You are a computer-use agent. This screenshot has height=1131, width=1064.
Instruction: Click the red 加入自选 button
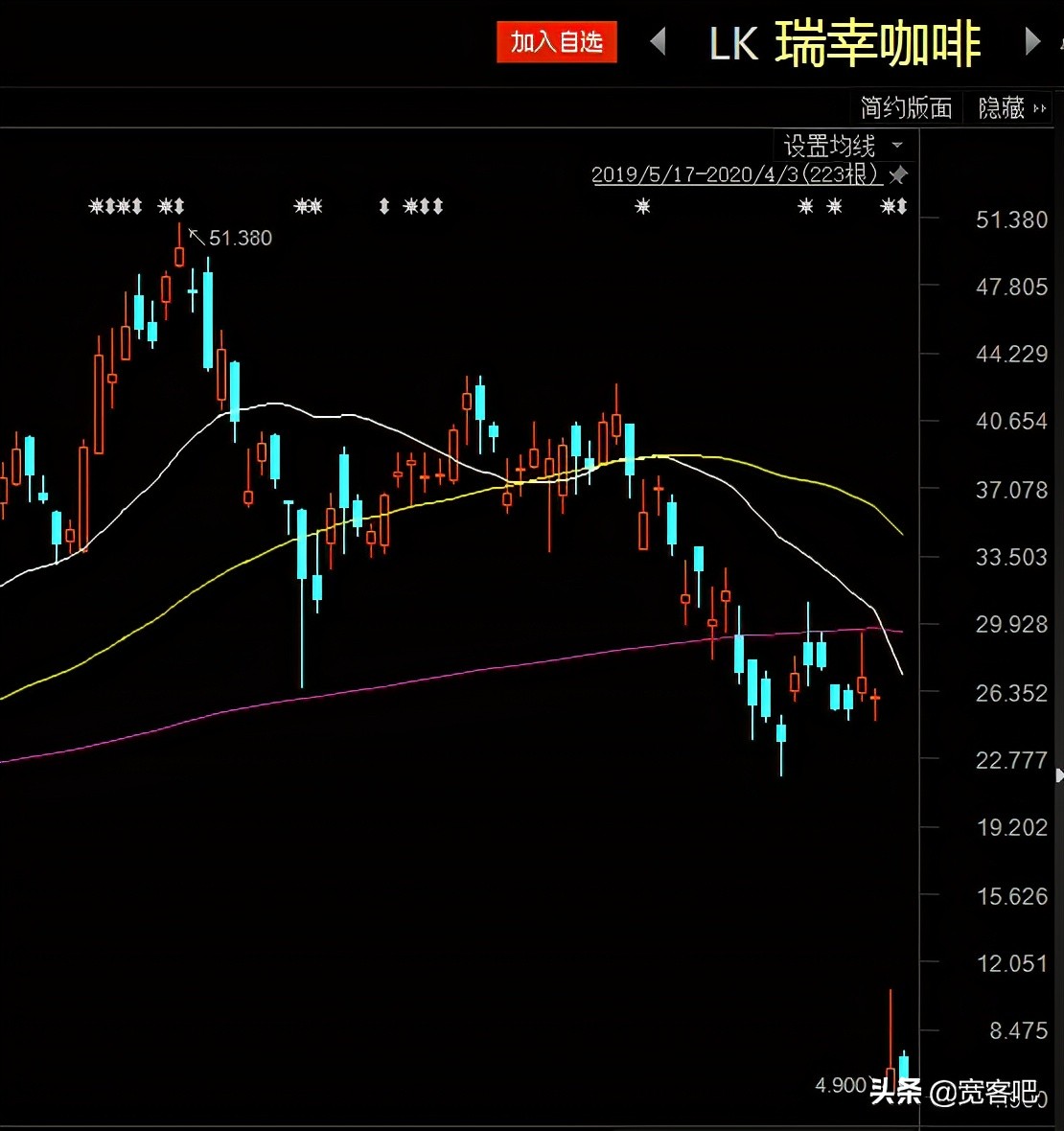556,43
